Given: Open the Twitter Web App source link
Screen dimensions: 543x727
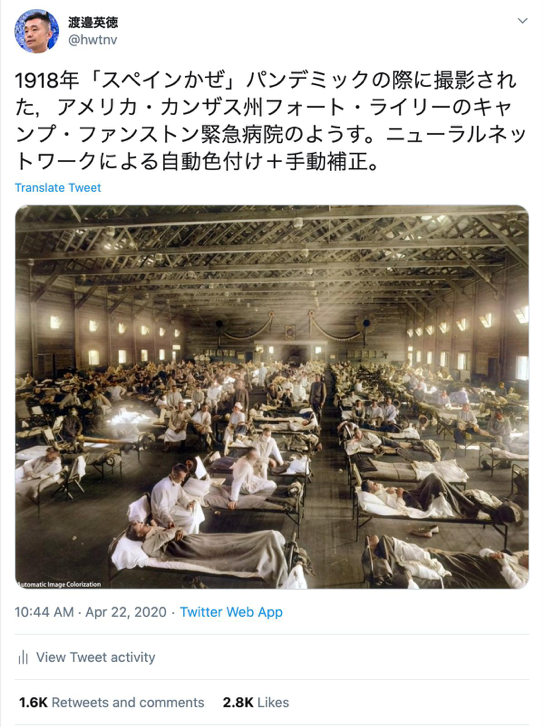Looking at the screenshot, I should click(231, 612).
